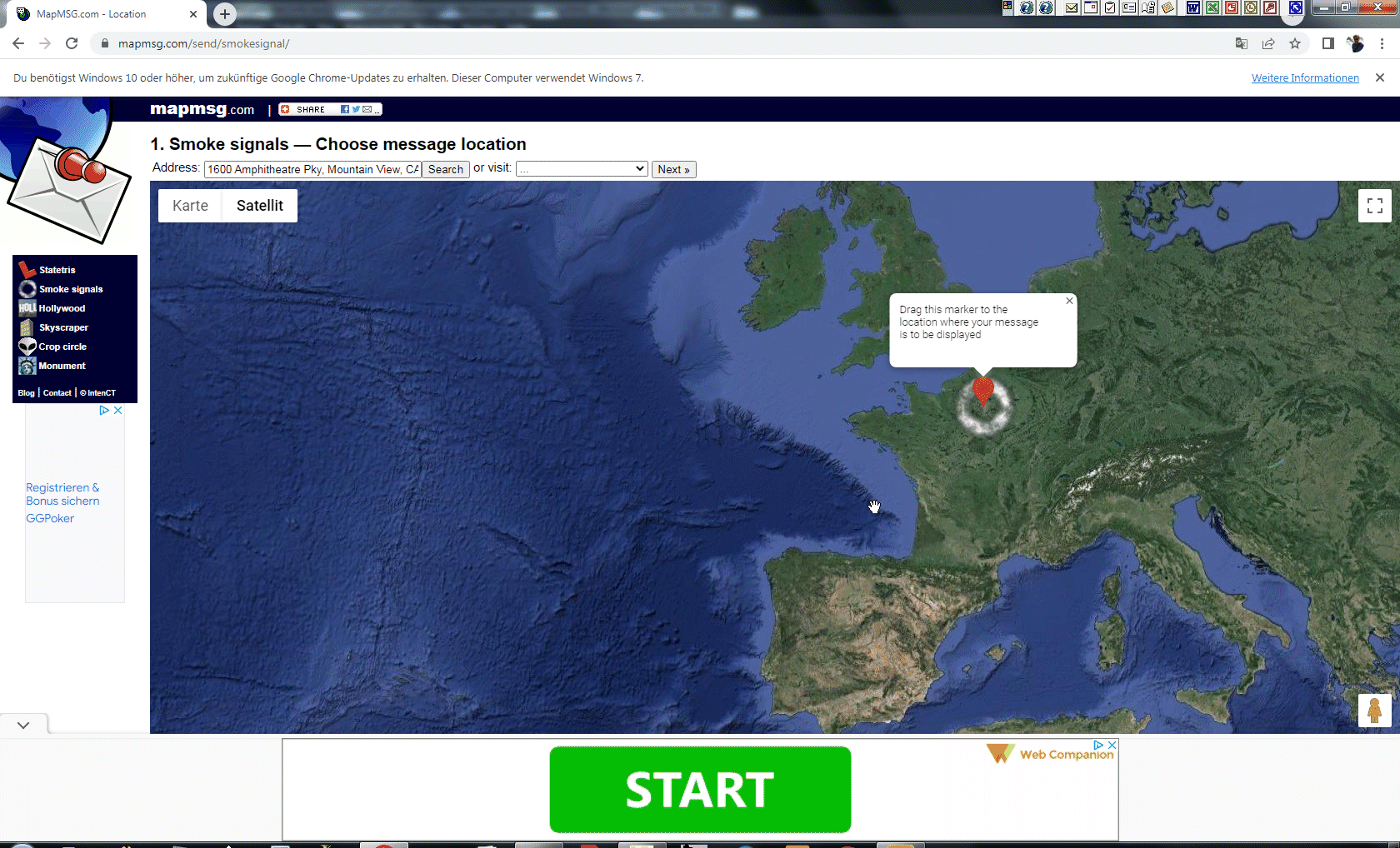Click the translate page icon
Screen dimensions: 1400x848
1242,43
